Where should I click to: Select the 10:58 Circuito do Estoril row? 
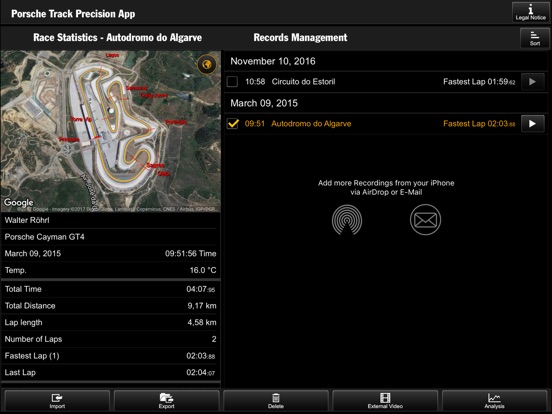(x=386, y=82)
